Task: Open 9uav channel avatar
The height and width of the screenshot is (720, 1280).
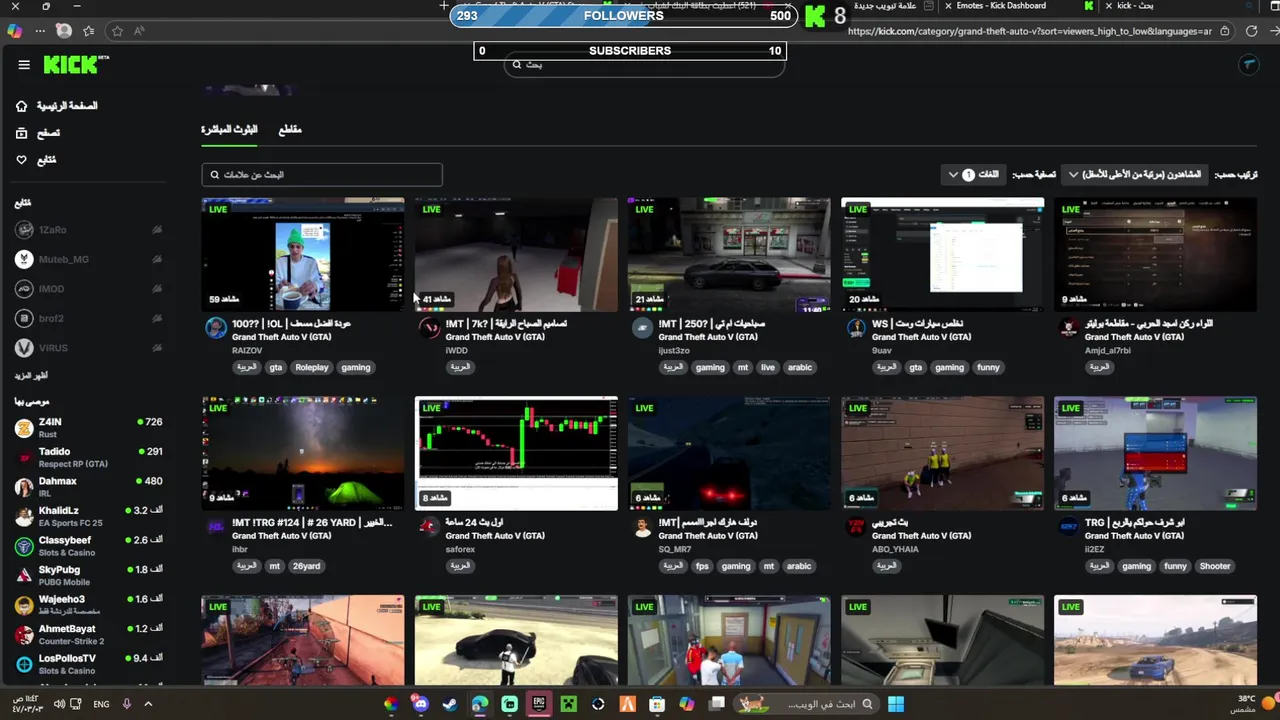Action: point(856,328)
